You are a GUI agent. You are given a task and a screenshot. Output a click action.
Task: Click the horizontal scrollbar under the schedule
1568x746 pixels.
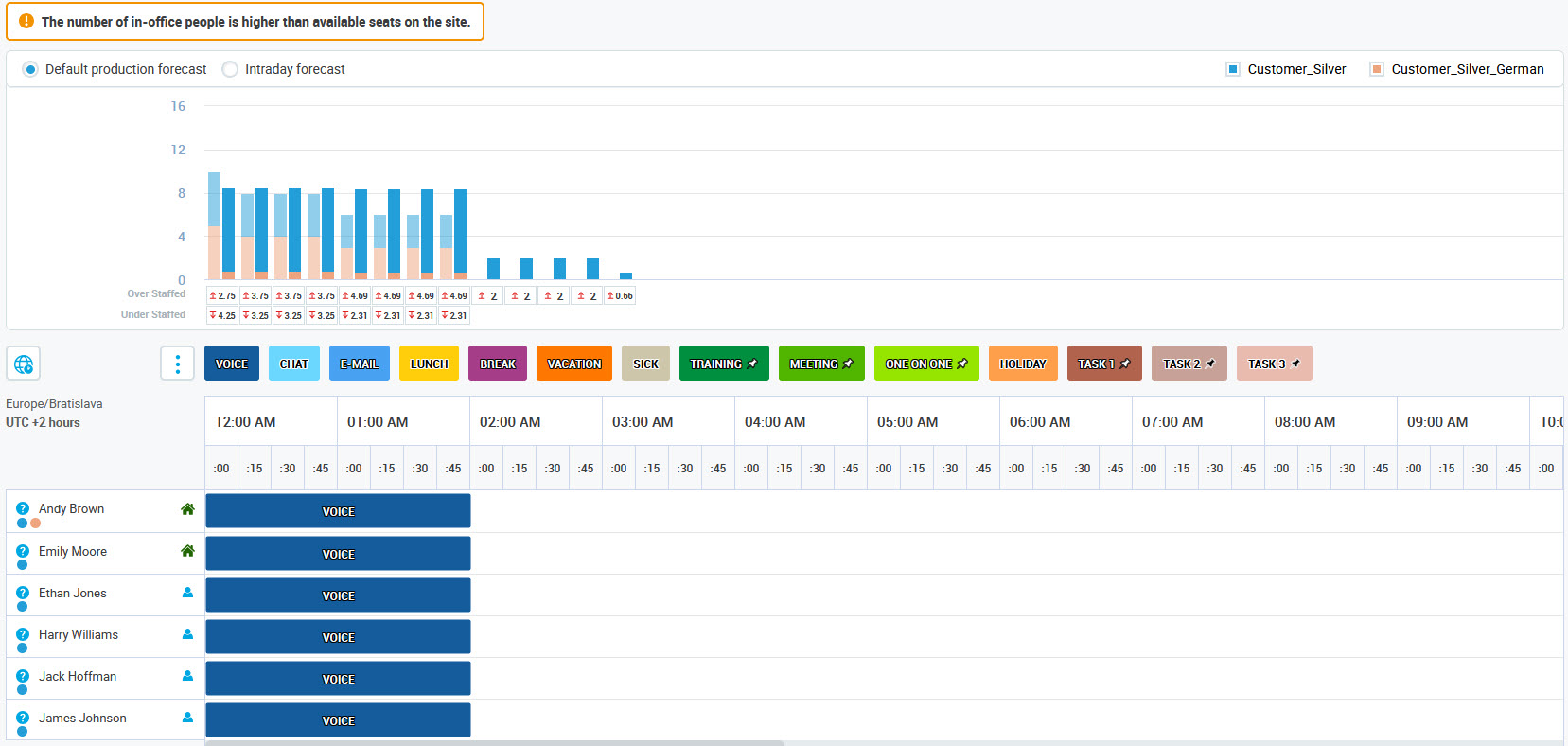[x=494, y=743]
